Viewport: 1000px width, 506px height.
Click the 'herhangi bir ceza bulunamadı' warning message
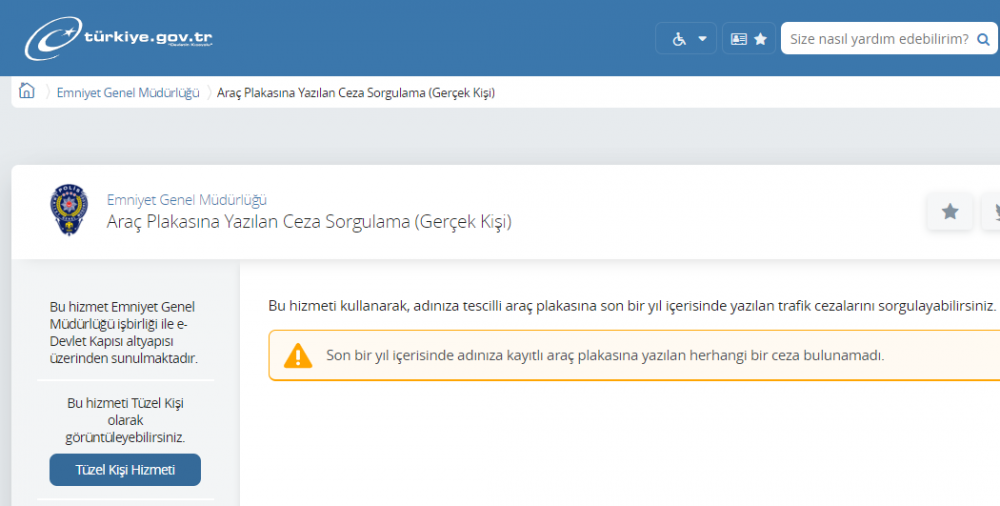click(605, 355)
